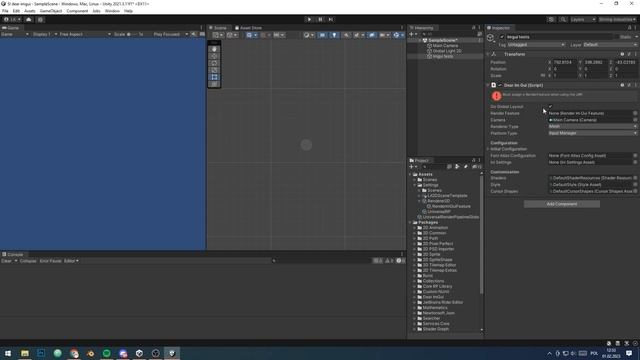640x360 pixels.
Task: Open the Tag dropdown in Inspector
Action: coord(536,44)
